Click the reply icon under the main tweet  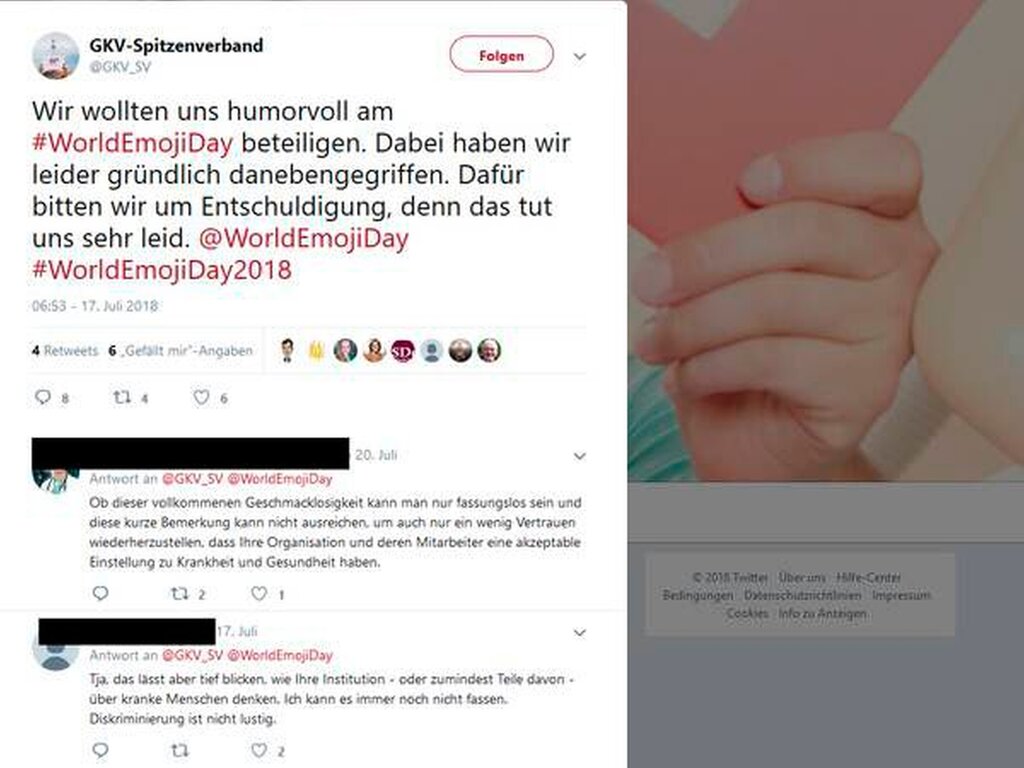pos(42,397)
